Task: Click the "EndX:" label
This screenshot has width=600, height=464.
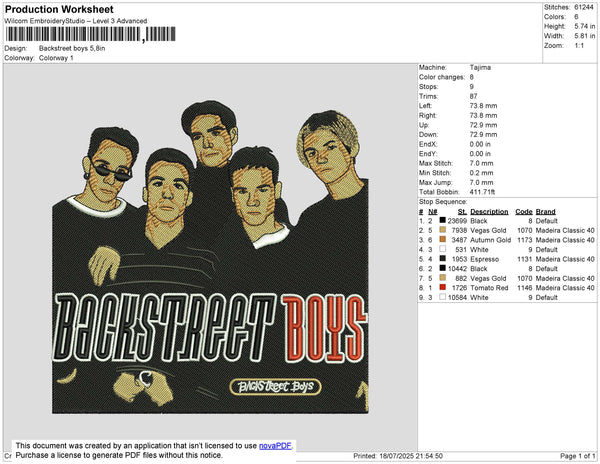Action: [427, 144]
